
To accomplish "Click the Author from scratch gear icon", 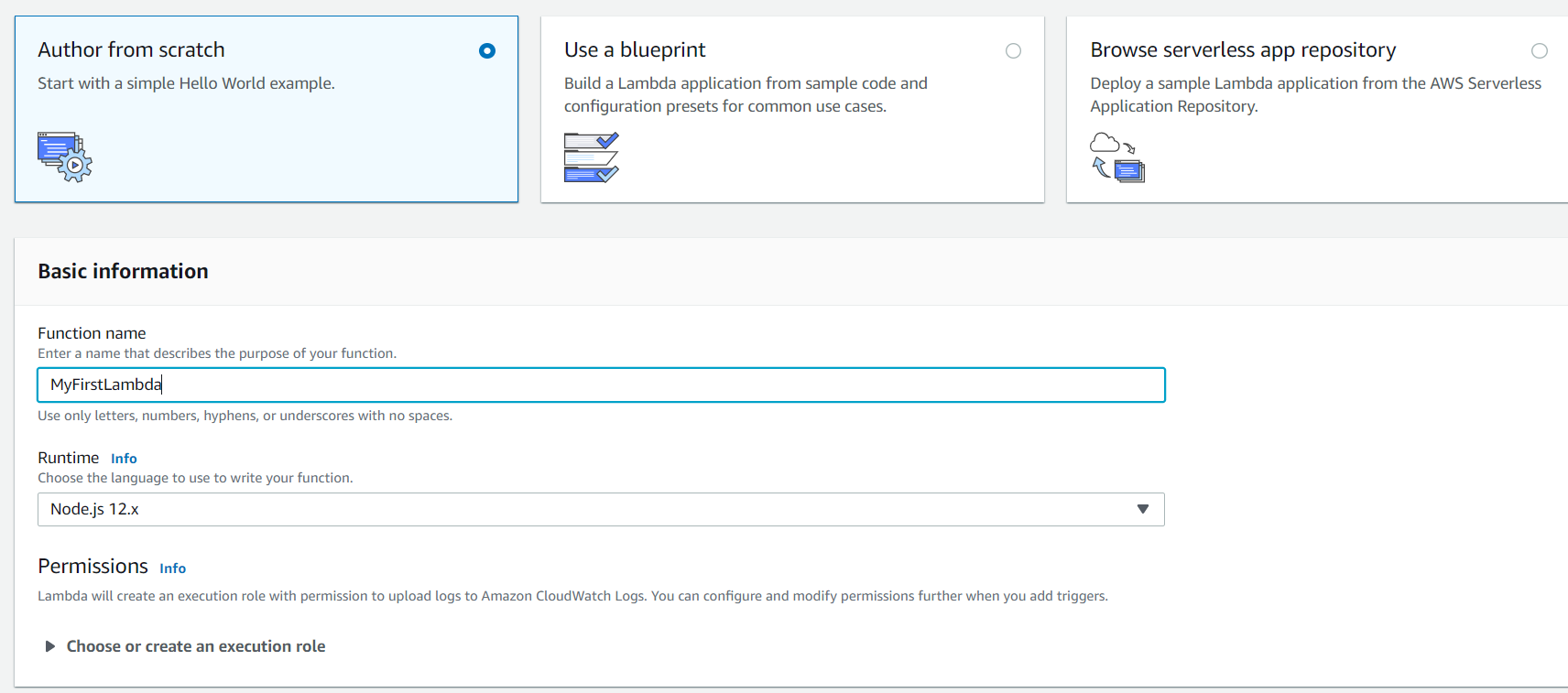I will (x=65, y=157).
